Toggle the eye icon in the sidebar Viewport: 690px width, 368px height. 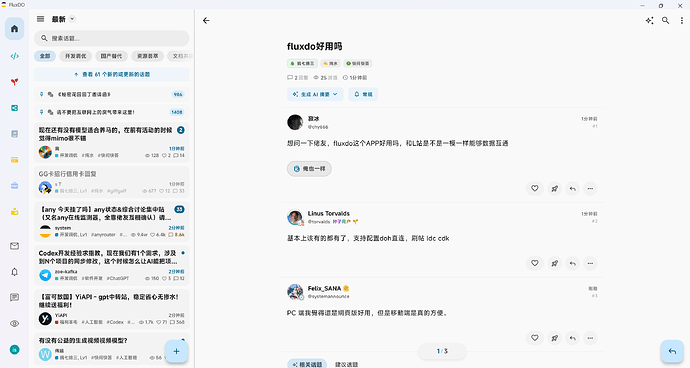pyautogui.click(x=15, y=324)
